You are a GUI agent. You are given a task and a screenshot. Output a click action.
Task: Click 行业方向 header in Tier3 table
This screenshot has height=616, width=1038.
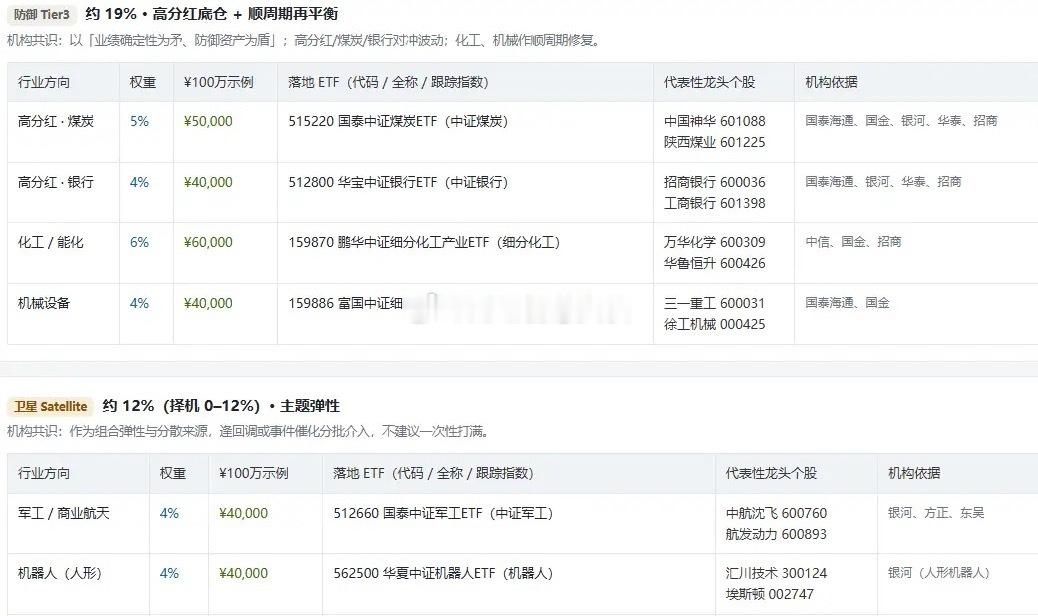[44, 82]
